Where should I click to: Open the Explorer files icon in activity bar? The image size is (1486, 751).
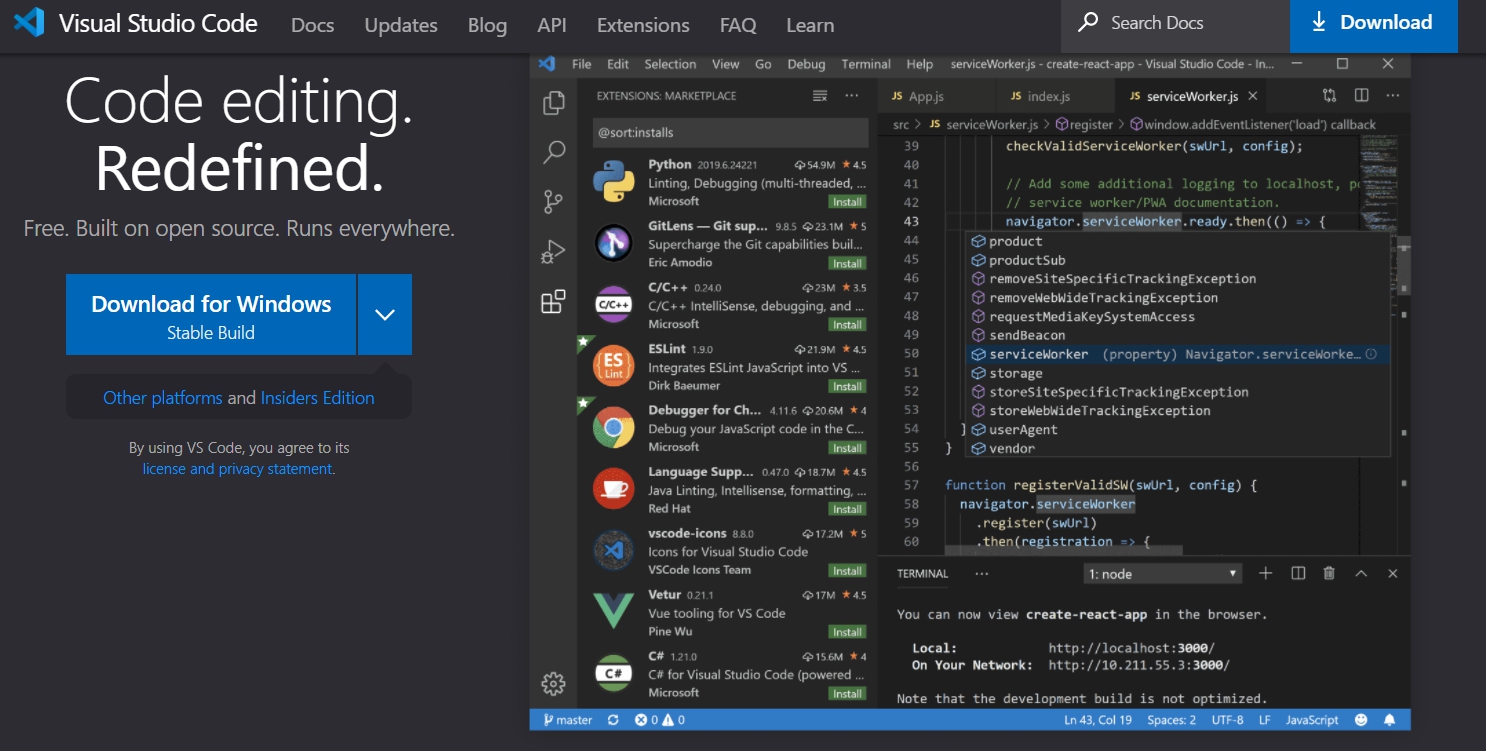(553, 103)
